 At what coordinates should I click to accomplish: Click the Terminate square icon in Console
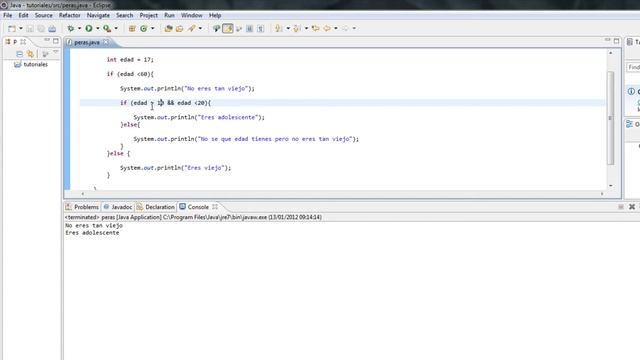621,207
